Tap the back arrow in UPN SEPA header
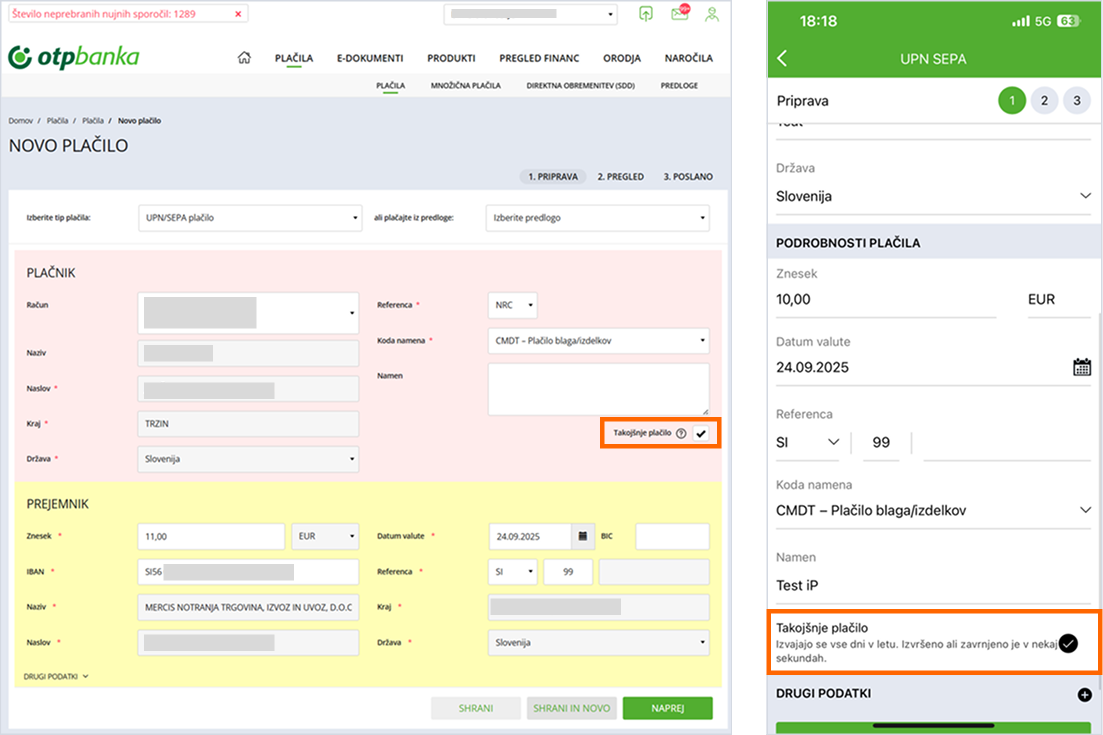Screen dimensions: 1103x735 click(782, 59)
